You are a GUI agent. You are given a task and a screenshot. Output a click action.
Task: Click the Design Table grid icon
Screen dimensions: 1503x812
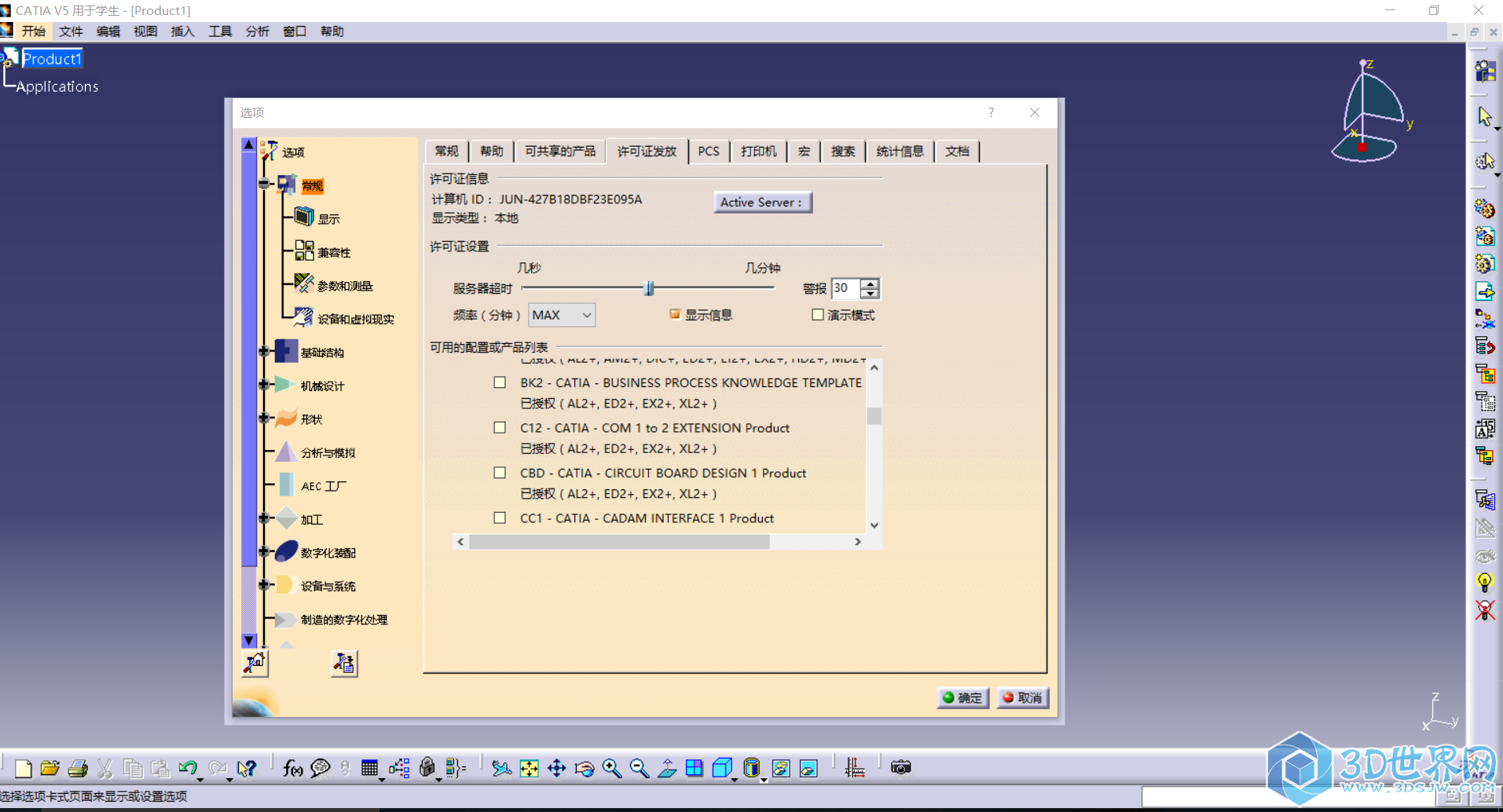tap(369, 768)
